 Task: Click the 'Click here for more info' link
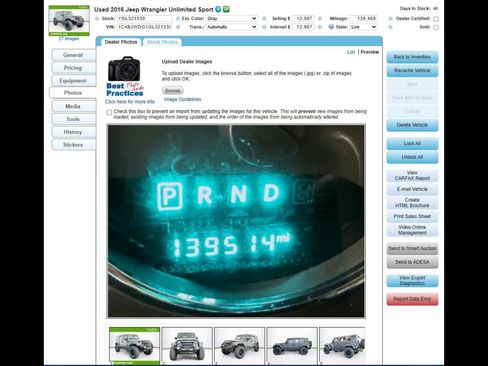pyautogui.click(x=130, y=102)
